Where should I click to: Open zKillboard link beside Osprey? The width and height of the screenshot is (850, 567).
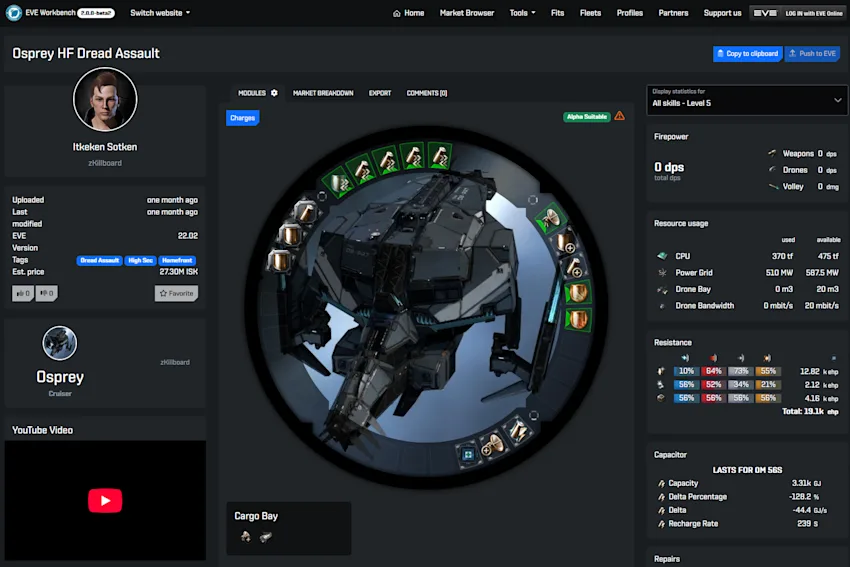point(175,362)
